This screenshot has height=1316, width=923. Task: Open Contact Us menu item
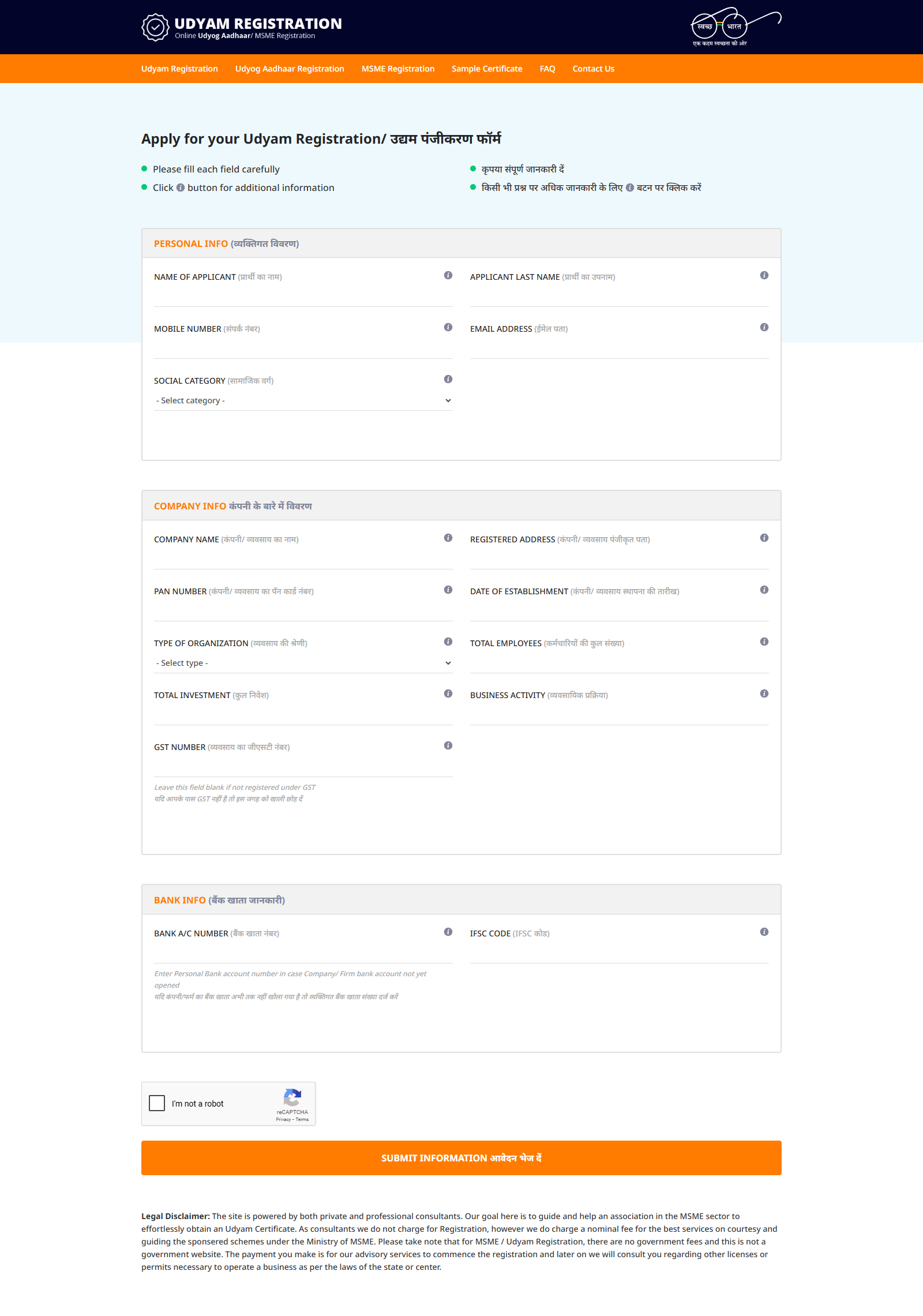click(593, 69)
